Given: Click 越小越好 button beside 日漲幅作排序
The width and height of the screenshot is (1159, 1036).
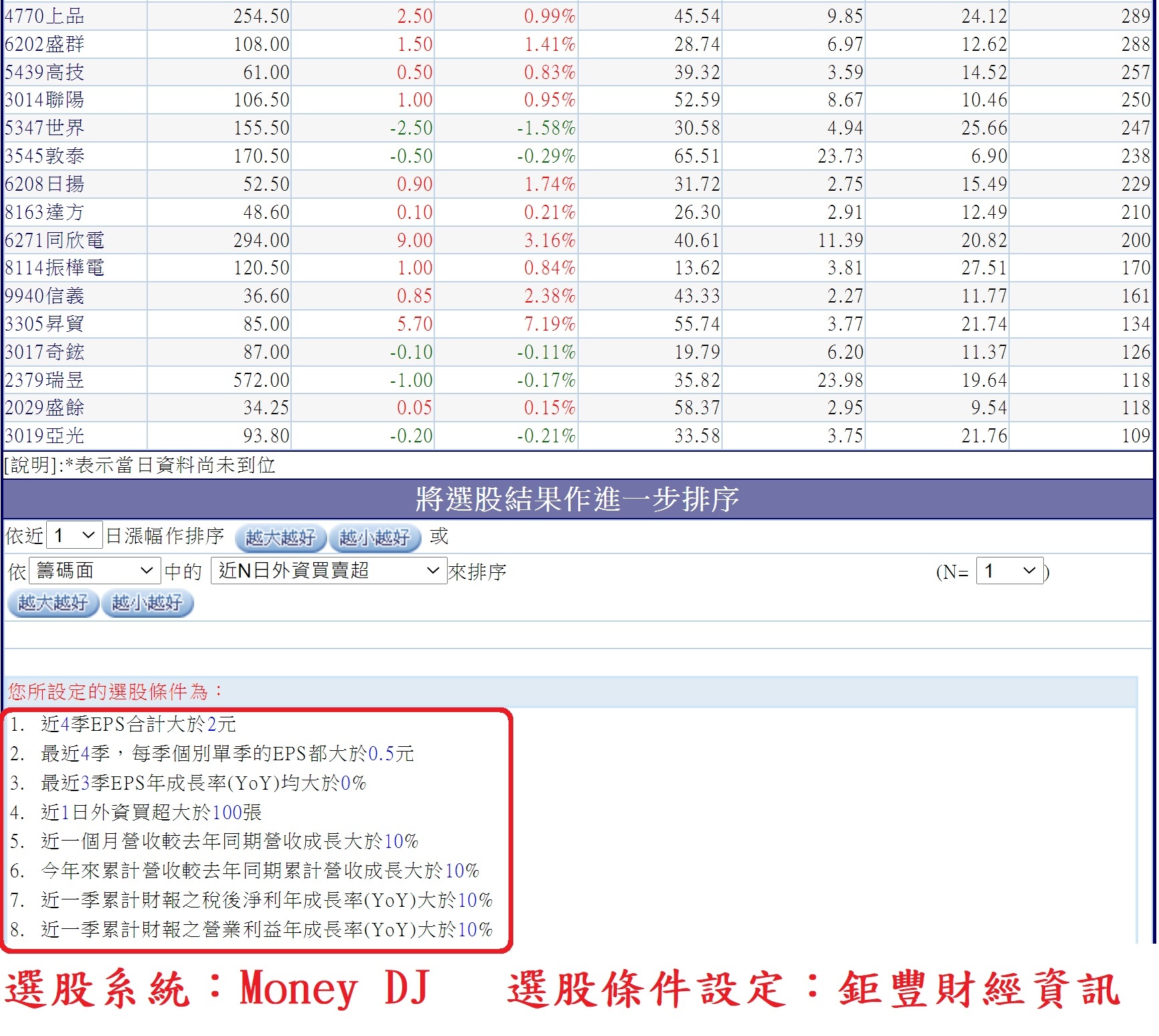Looking at the screenshot, I should coord(375,537).
